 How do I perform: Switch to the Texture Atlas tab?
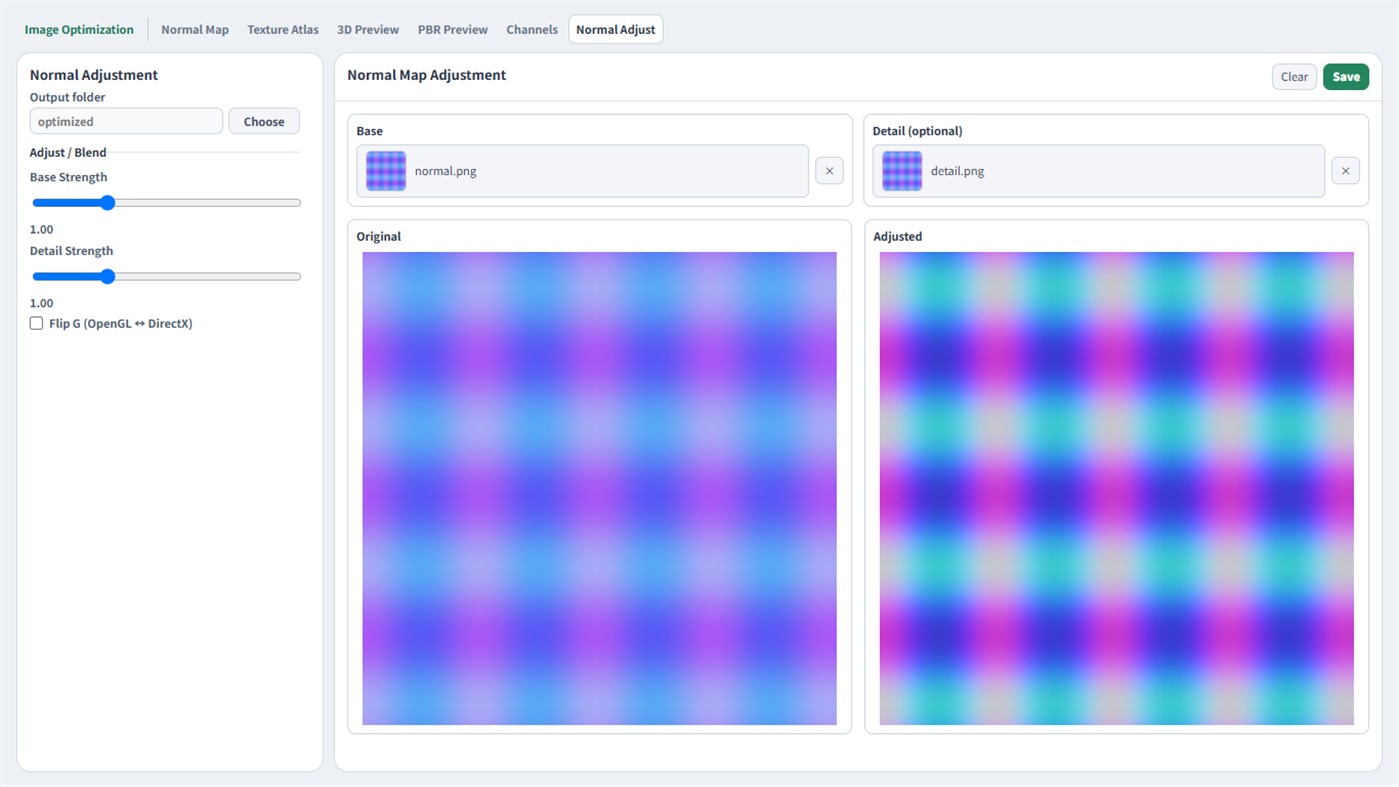coord(283,30)
